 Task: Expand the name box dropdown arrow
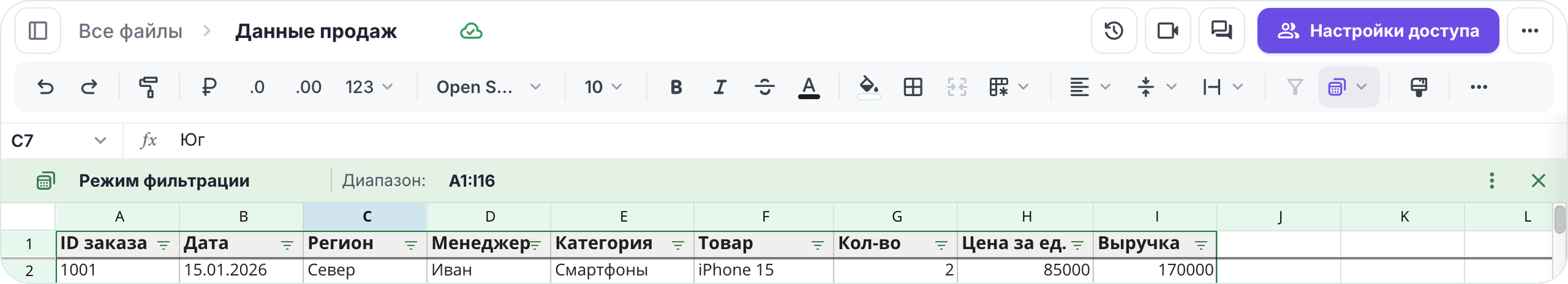(100, 141)
